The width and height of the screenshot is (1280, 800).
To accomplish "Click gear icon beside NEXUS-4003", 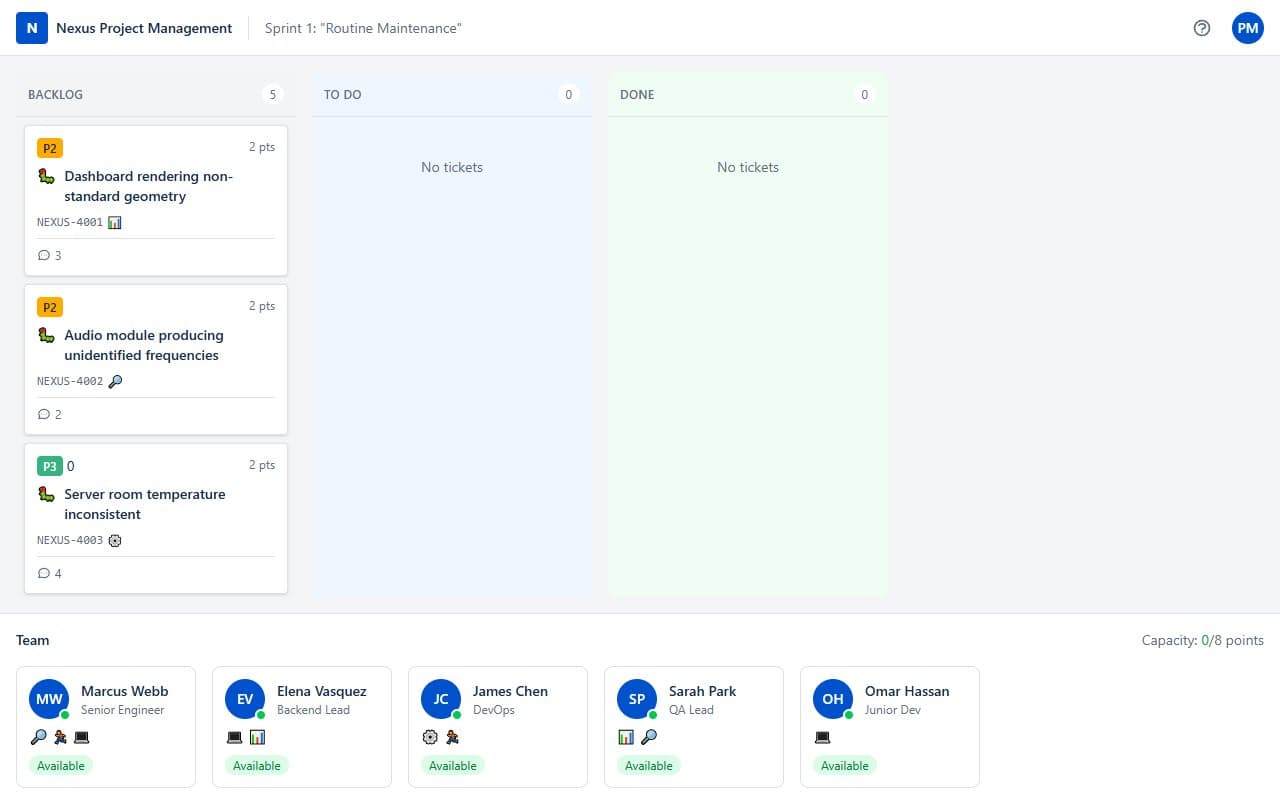I will click(115, 540).
